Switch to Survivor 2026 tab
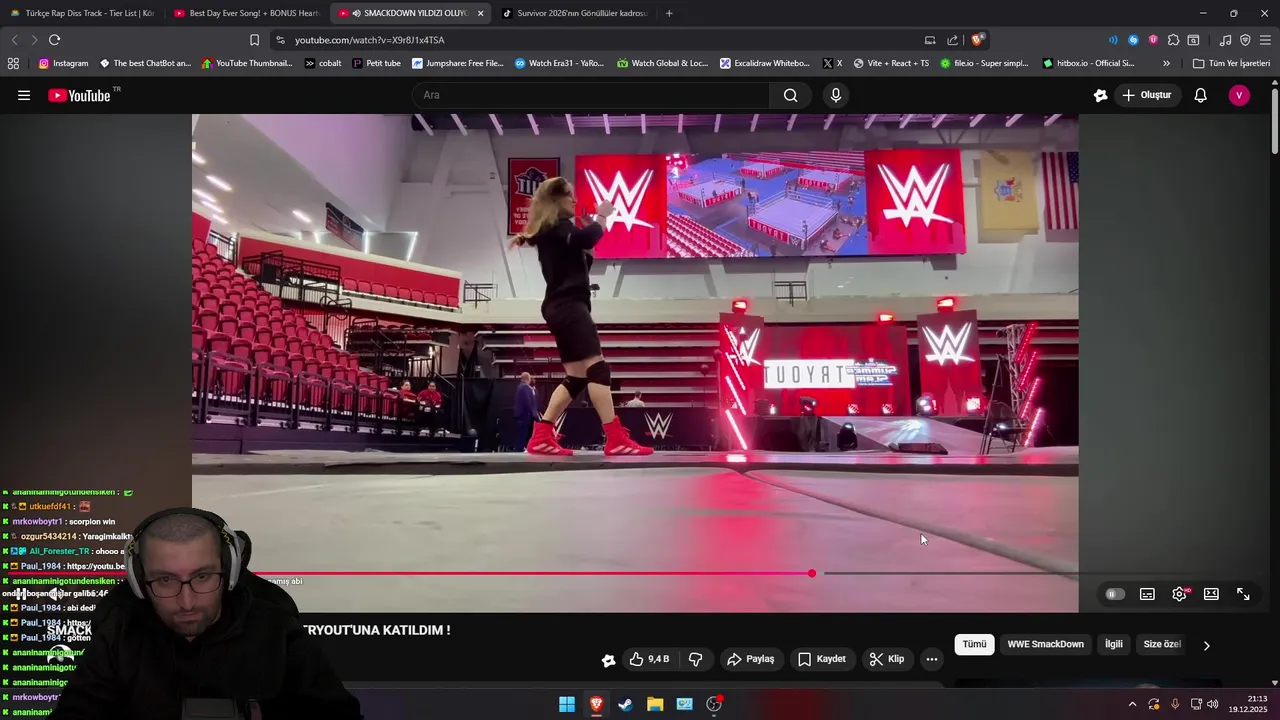Viewport: 1280px width, 720px height. [x=574, y=13]
